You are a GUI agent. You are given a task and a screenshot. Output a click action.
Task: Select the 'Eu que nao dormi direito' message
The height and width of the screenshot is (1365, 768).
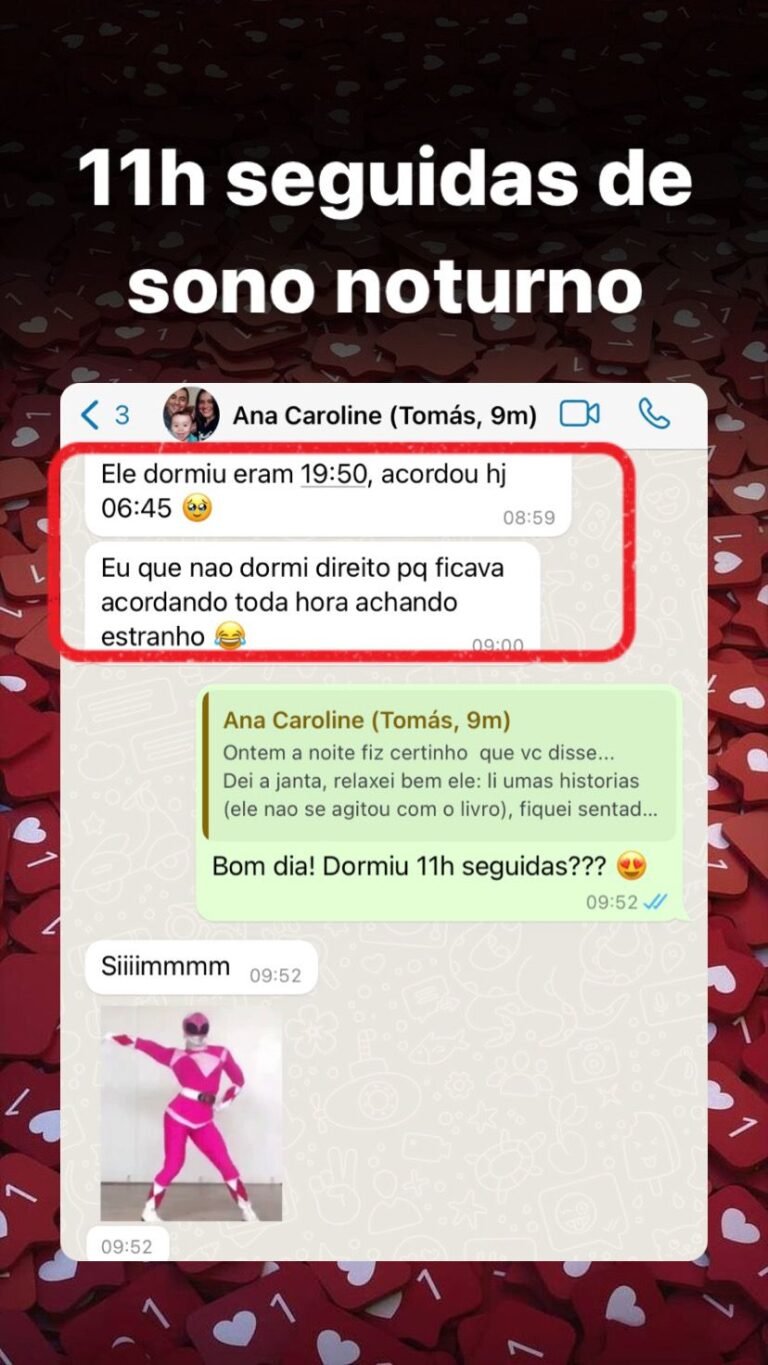(x=313, y=600)
